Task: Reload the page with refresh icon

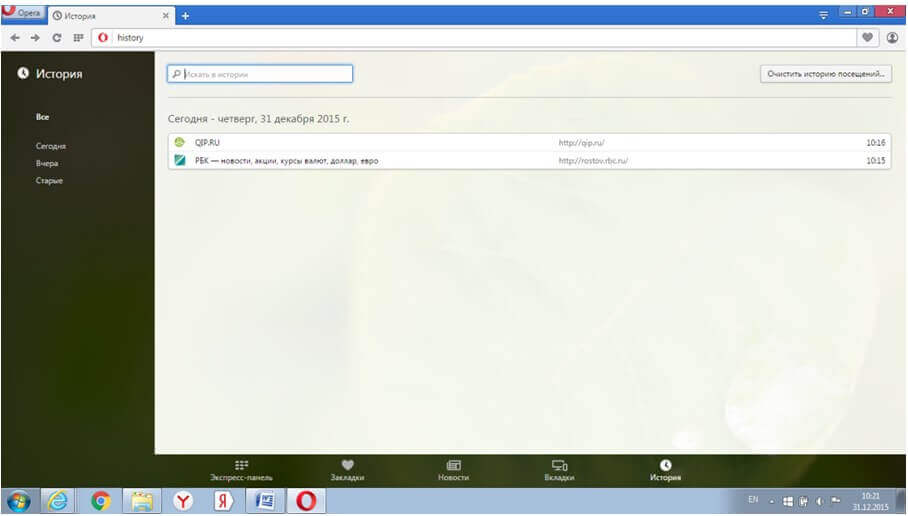Action: click(x=57, y=38)
